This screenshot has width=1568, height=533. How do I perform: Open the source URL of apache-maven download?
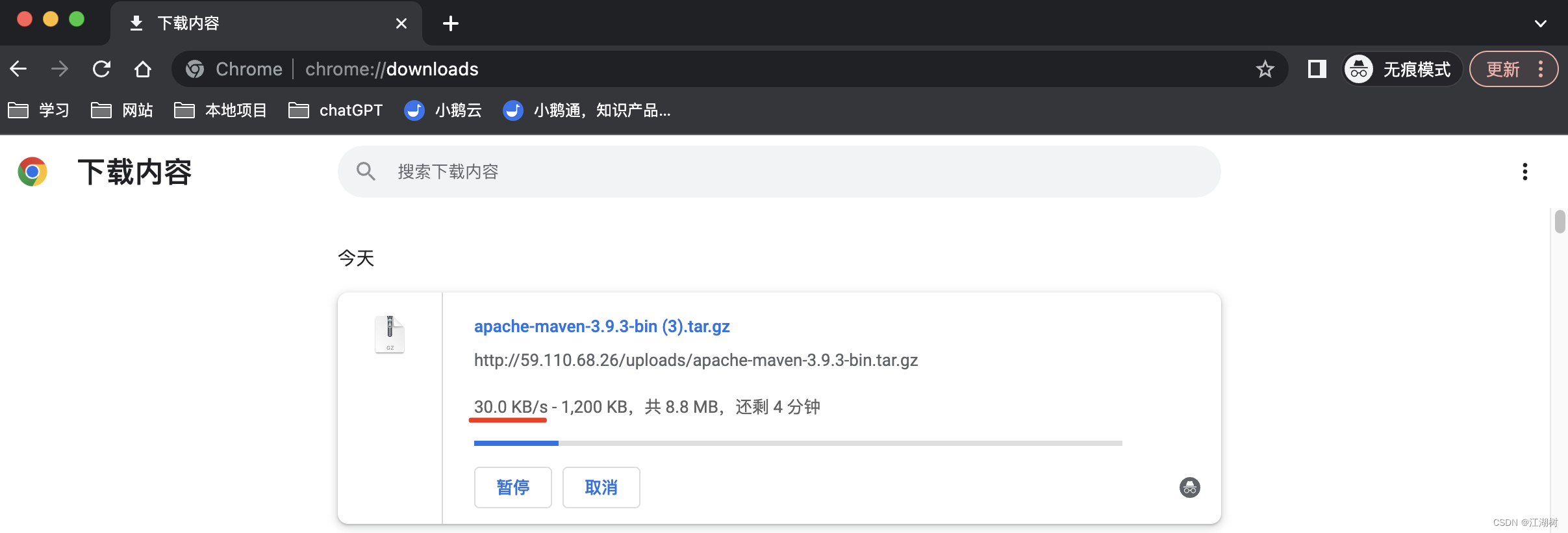[x=696, y=360]
